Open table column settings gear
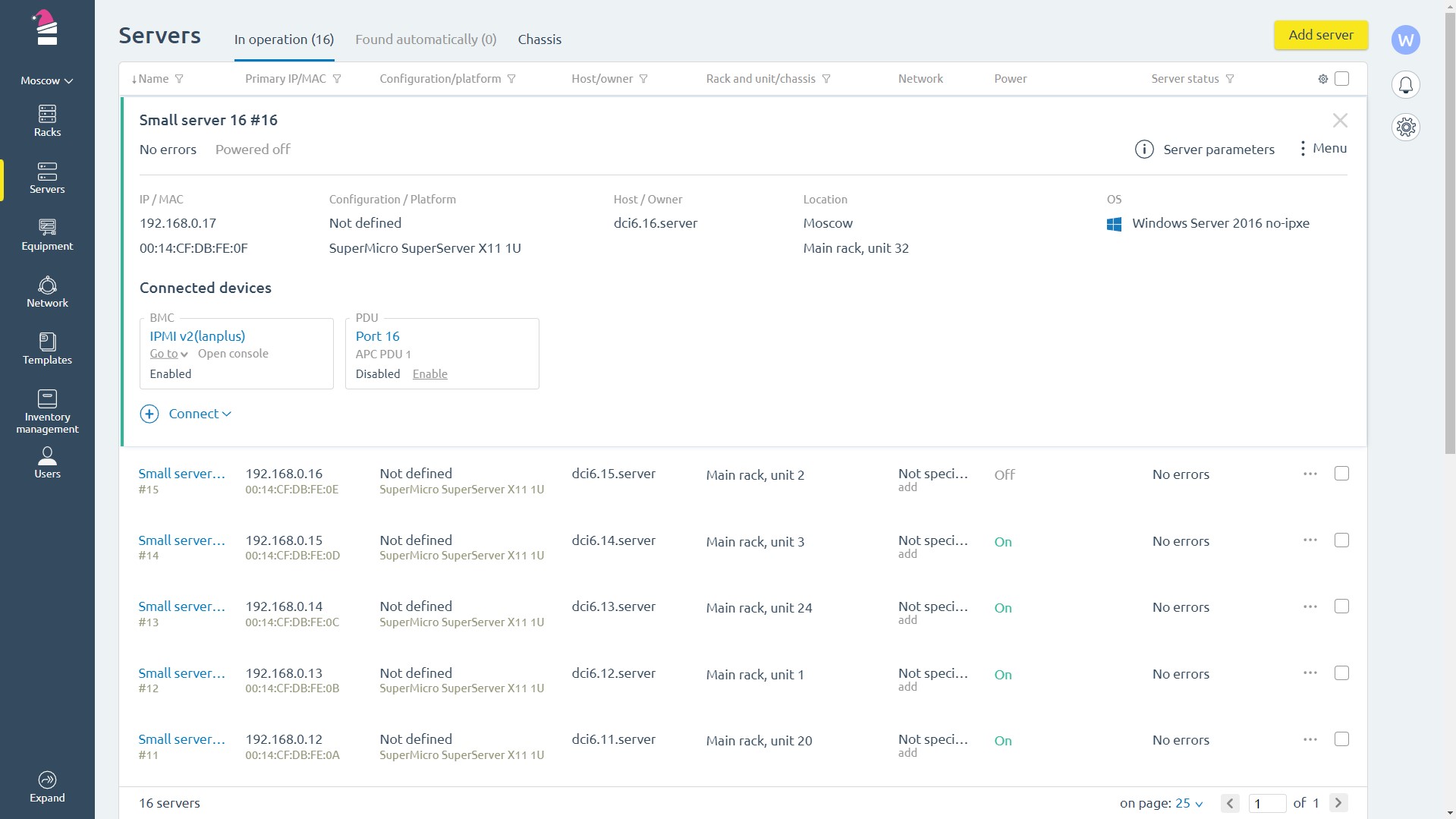 click(1322, 79)
